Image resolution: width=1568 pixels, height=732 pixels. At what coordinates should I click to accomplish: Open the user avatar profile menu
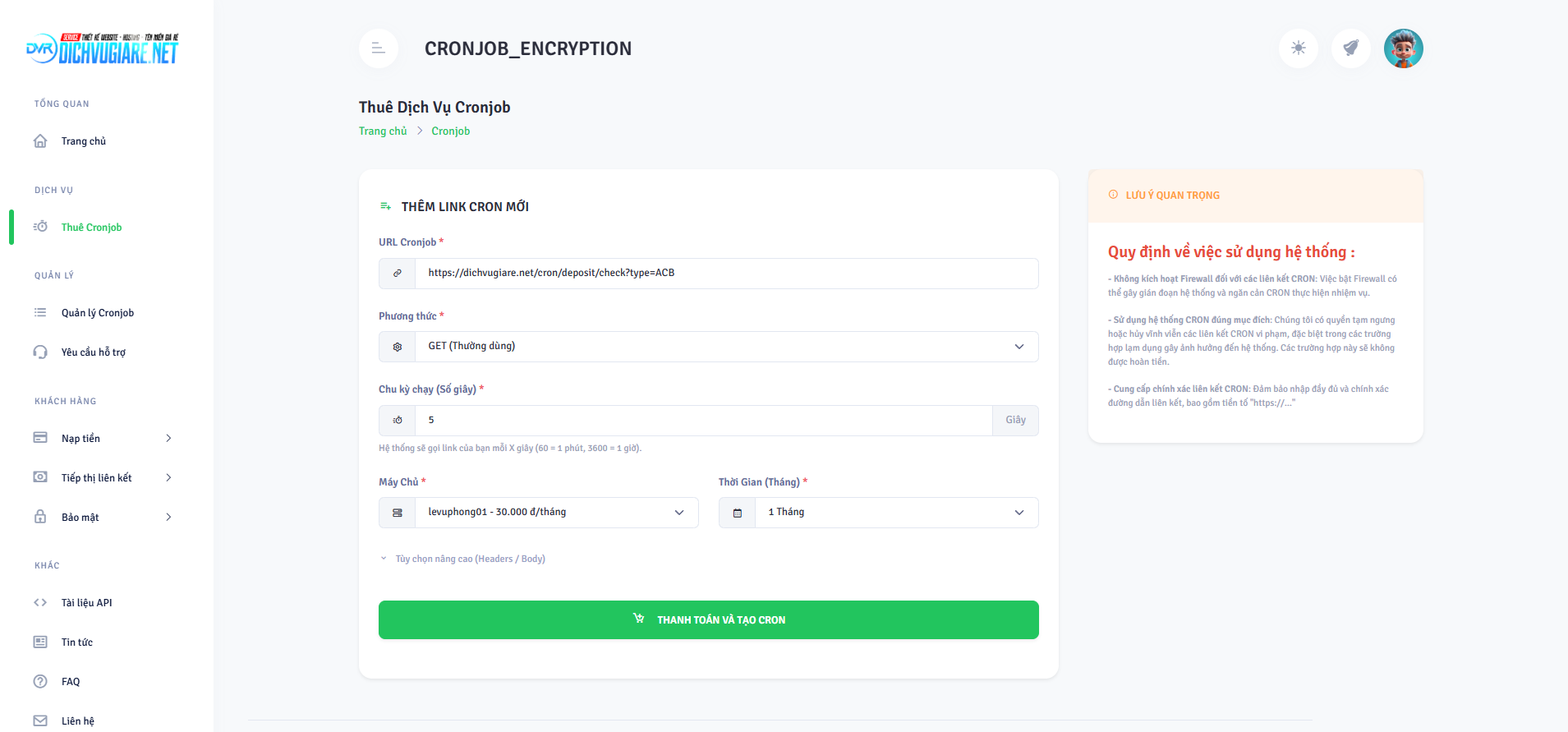(x=1403, y=48)
